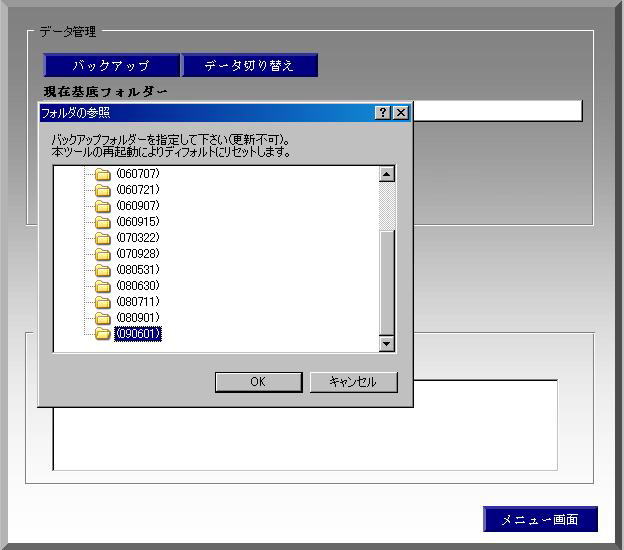Open the メニュー画面 button

coord(540,519)
